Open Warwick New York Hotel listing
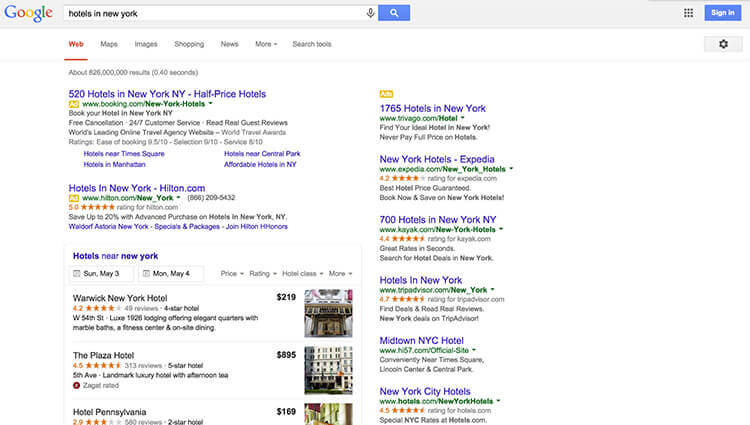The width and height of the screenshot is (750, 425). (x=120, y=298)
